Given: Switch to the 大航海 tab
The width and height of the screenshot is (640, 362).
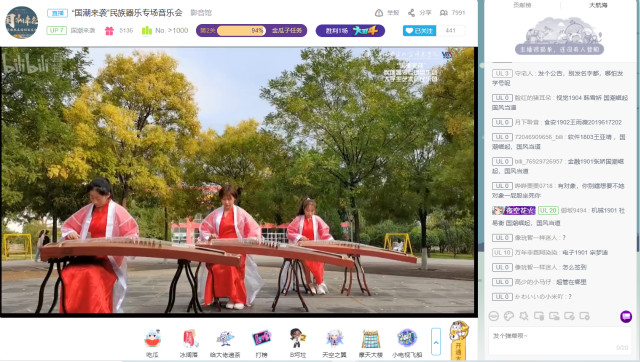Looking at the screenshot, I should point(598,5).
